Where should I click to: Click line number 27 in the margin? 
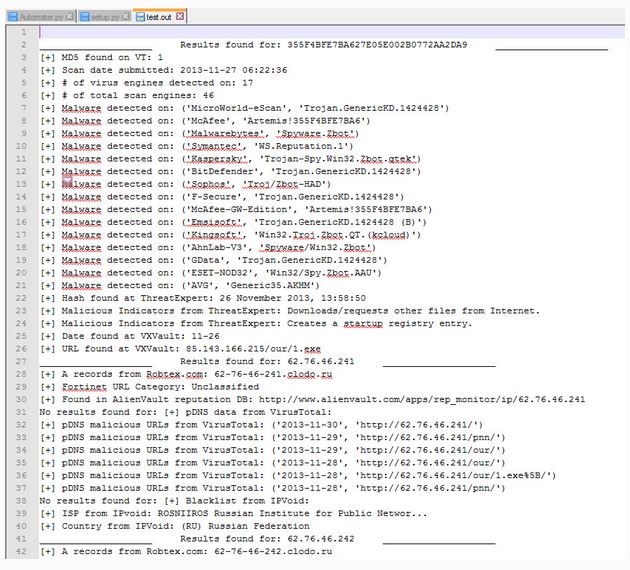(x=21, y=361)
